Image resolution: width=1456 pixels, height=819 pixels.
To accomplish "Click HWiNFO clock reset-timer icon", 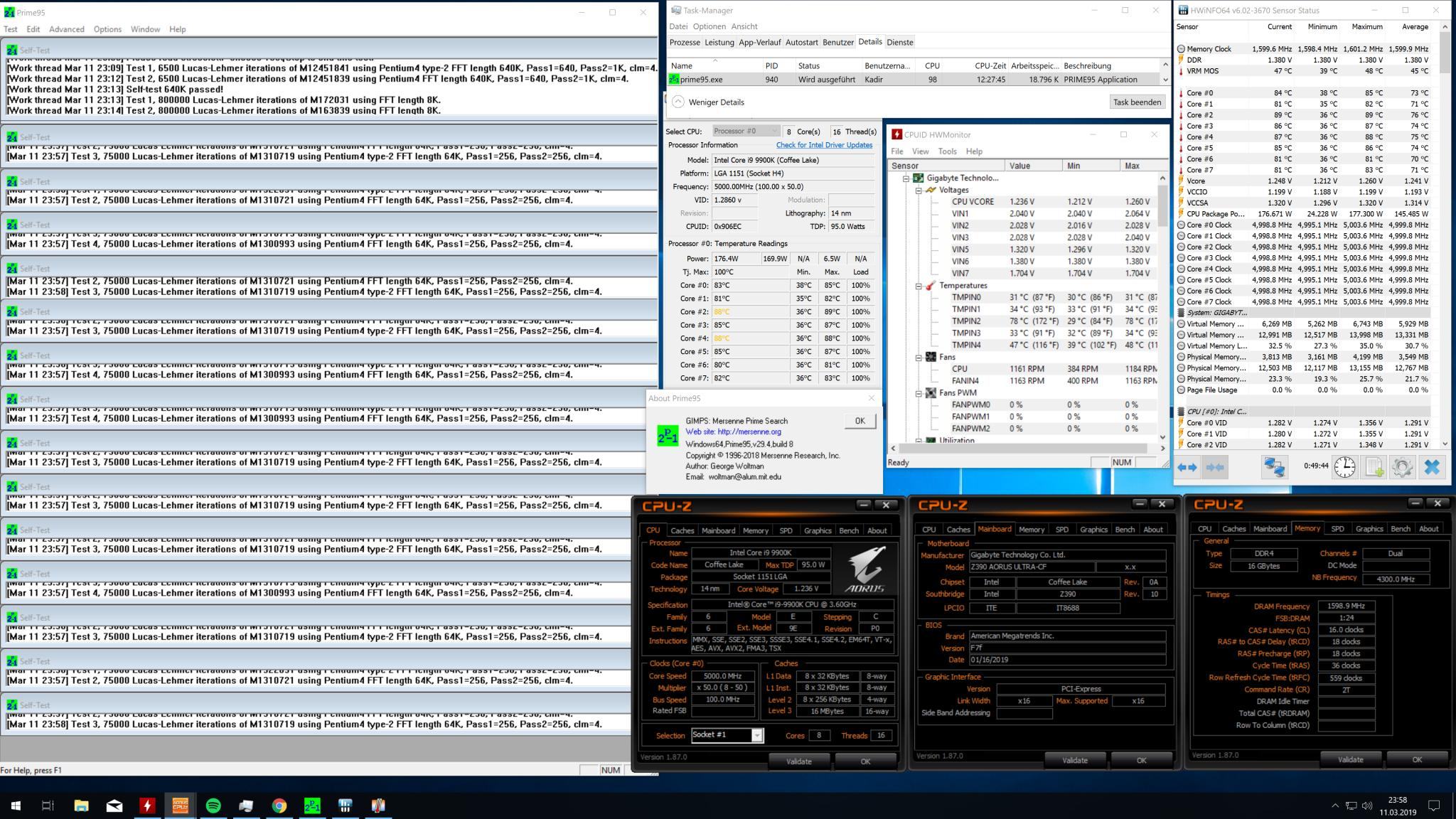I will click(1344, 467).
